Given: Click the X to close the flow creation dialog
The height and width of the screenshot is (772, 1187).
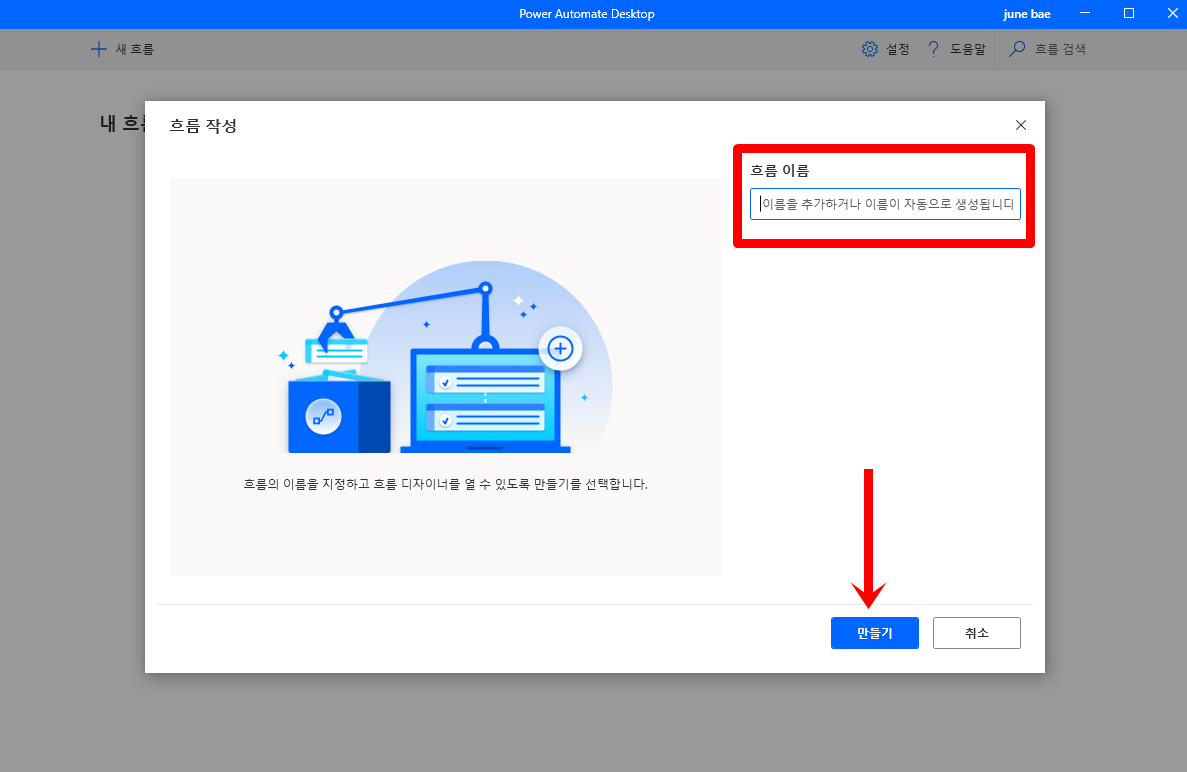Looking at the screenshot, I should coord(1020,125).
